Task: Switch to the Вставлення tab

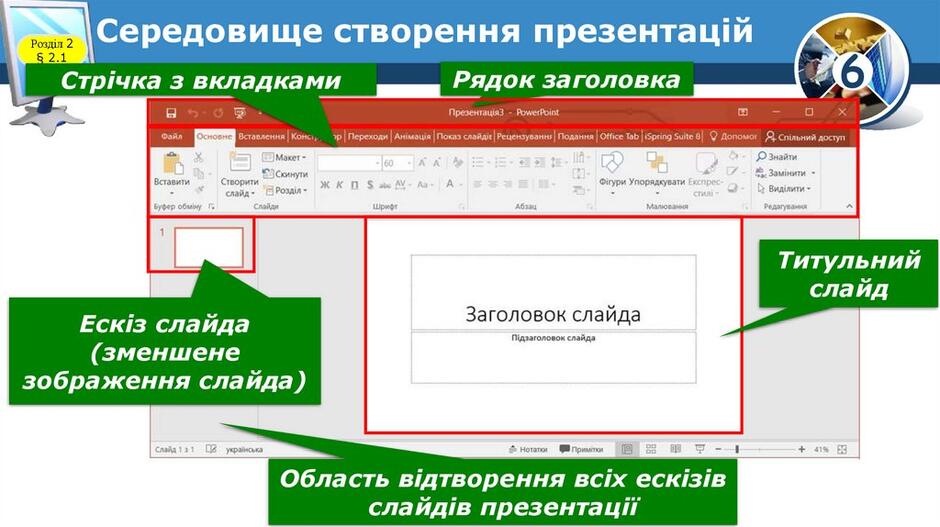Action: [x=261, y=137]
